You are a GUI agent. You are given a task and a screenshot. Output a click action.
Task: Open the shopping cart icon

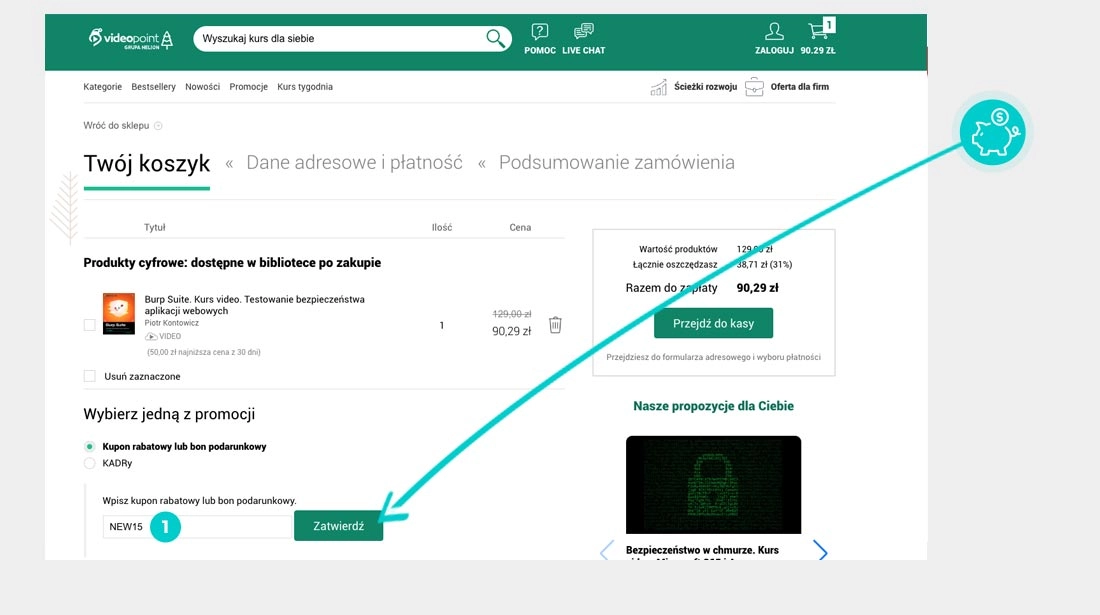(x=818, y=31)
